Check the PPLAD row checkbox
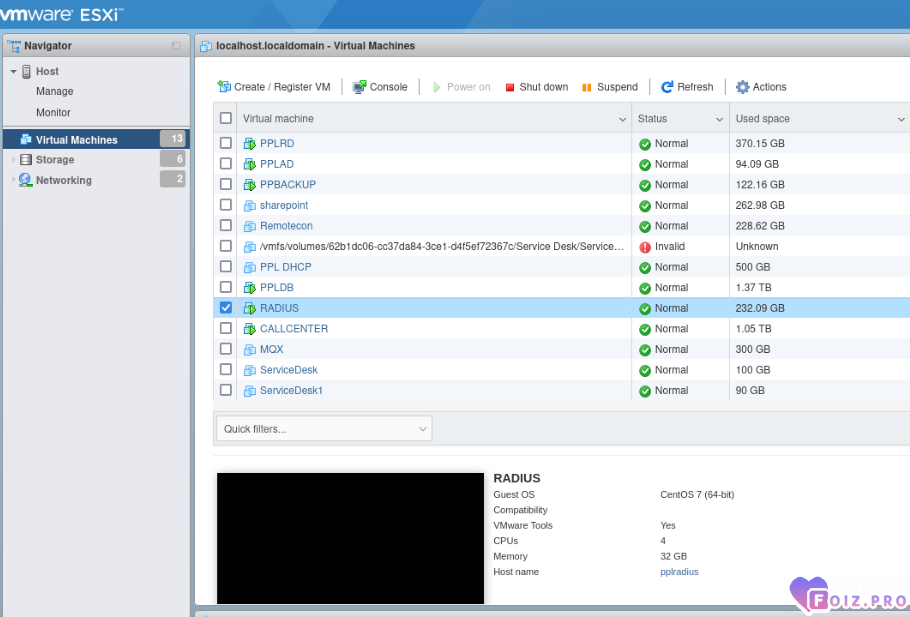Image resolution: width=910 pixels, height=617 pixels. click(x=226, y=164)
